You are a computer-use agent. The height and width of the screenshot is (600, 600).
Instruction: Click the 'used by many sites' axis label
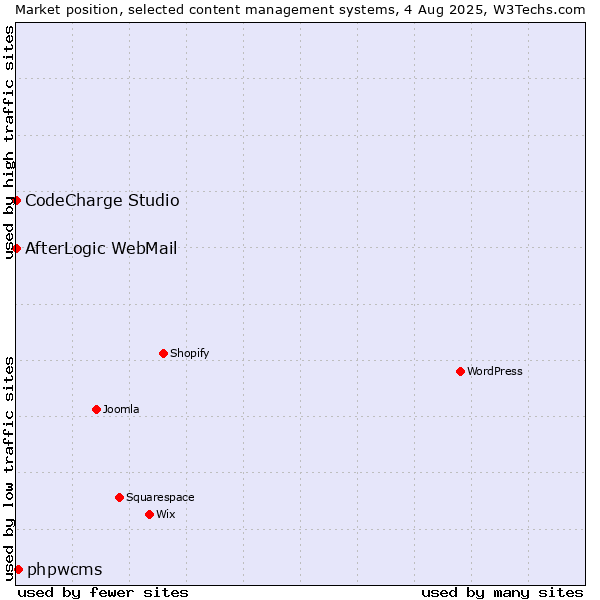click(502, 593)
